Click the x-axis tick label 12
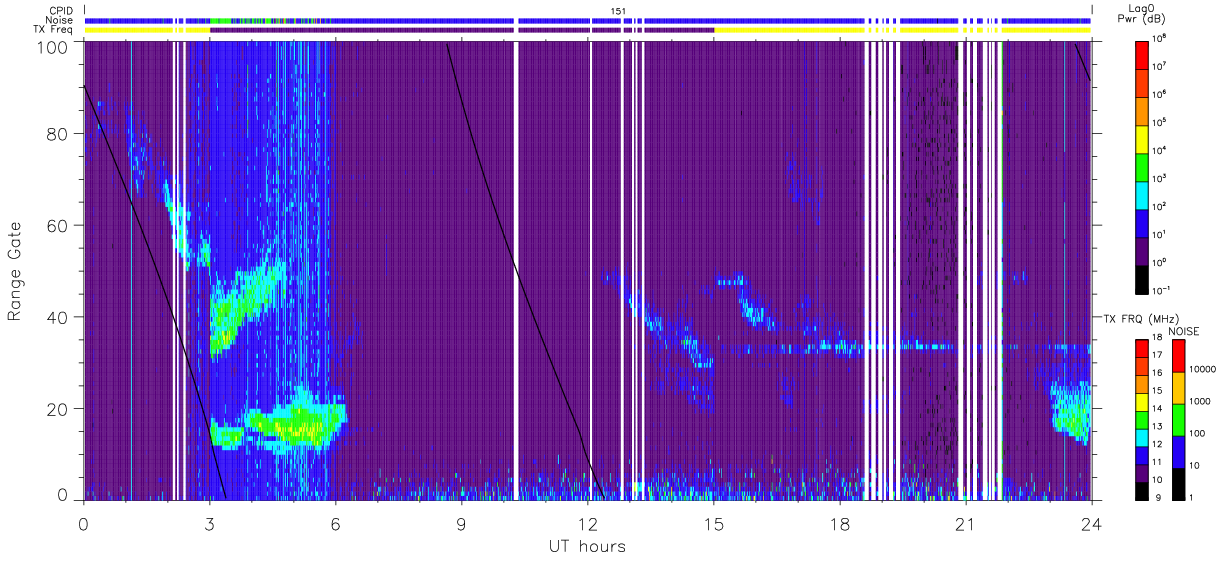This screenshot has width=1228, height=567. pyautogui.click(x=587, y=524)
